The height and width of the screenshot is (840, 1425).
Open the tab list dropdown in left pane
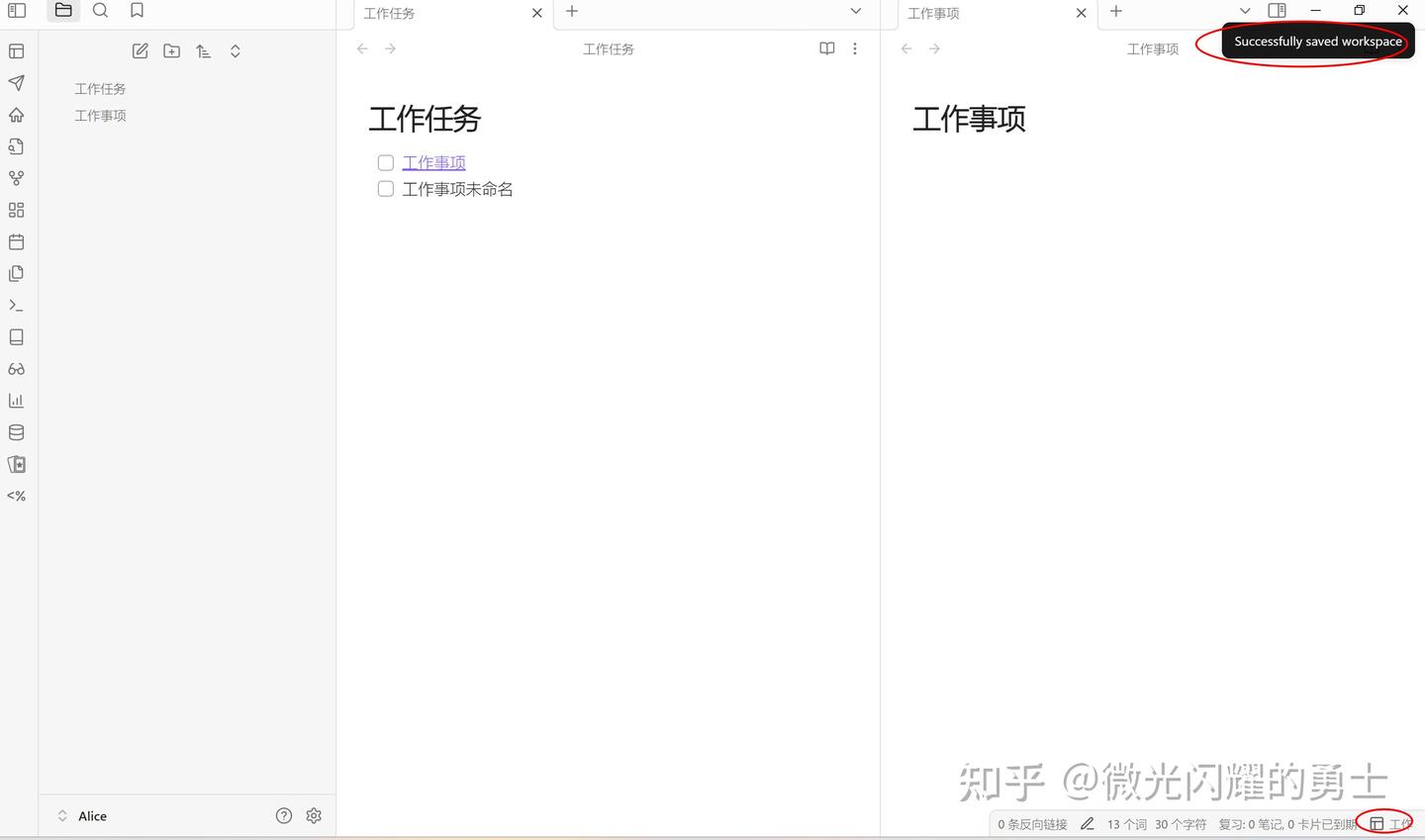(855, 12)
